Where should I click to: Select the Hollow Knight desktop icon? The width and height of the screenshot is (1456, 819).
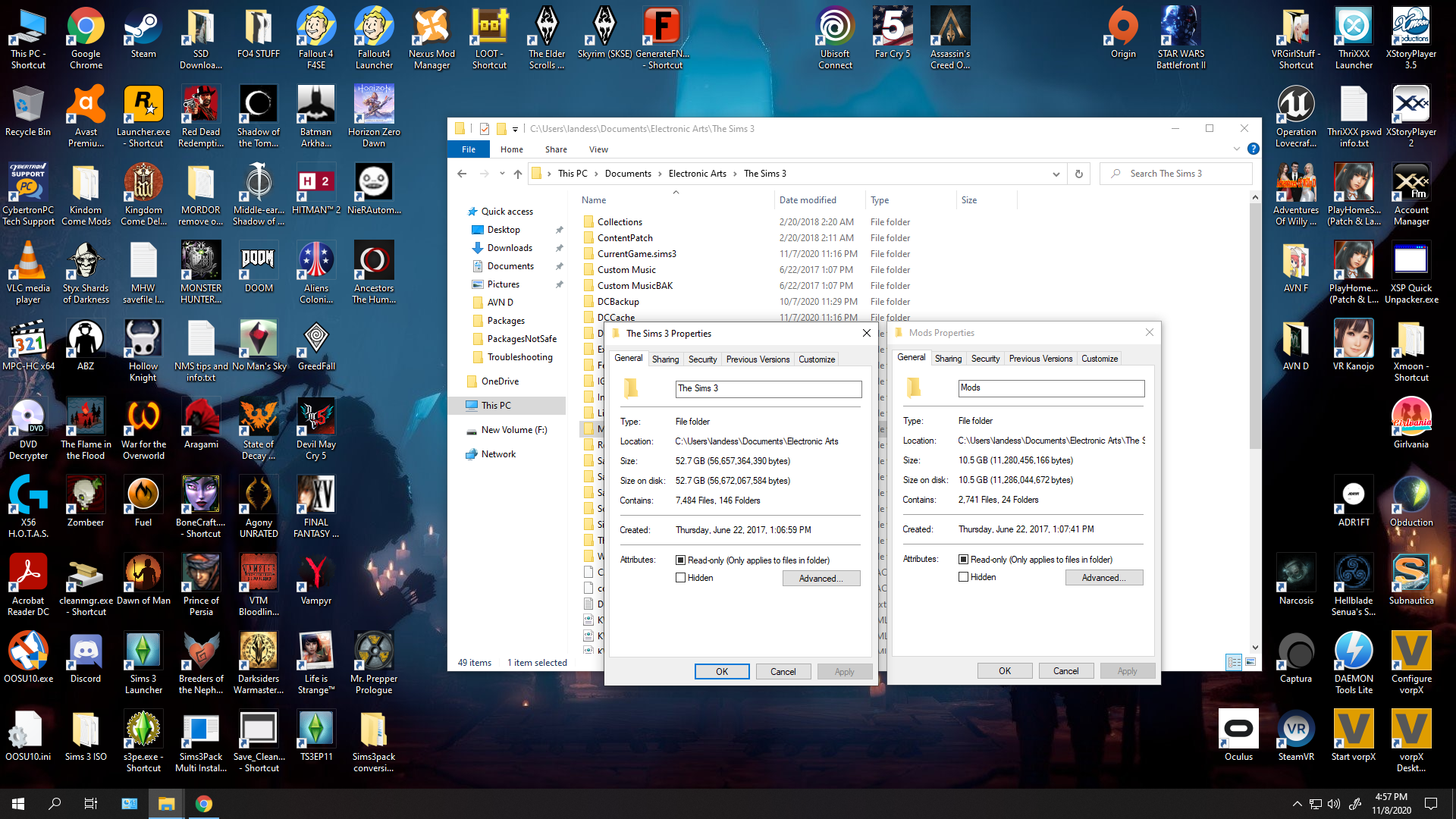143,350
